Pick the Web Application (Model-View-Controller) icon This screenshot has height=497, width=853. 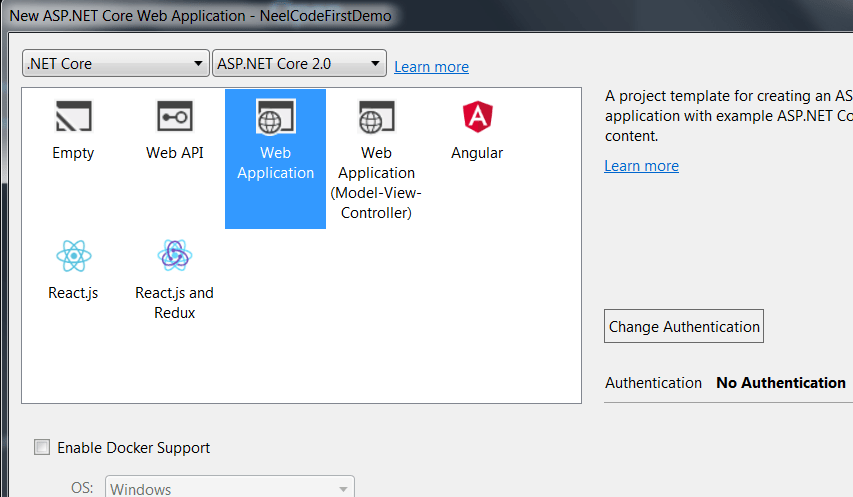376,118
